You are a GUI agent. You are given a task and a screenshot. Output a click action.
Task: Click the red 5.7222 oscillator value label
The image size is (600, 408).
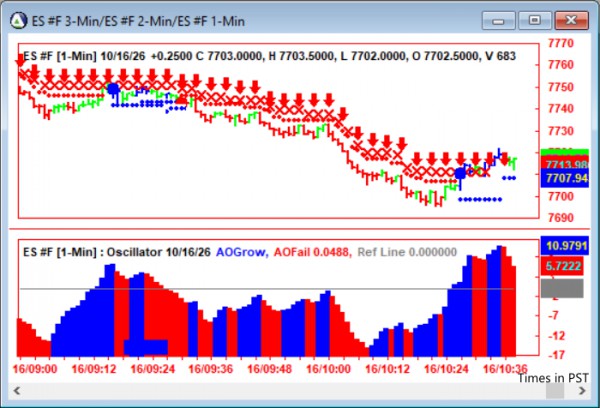coord(562,266)
